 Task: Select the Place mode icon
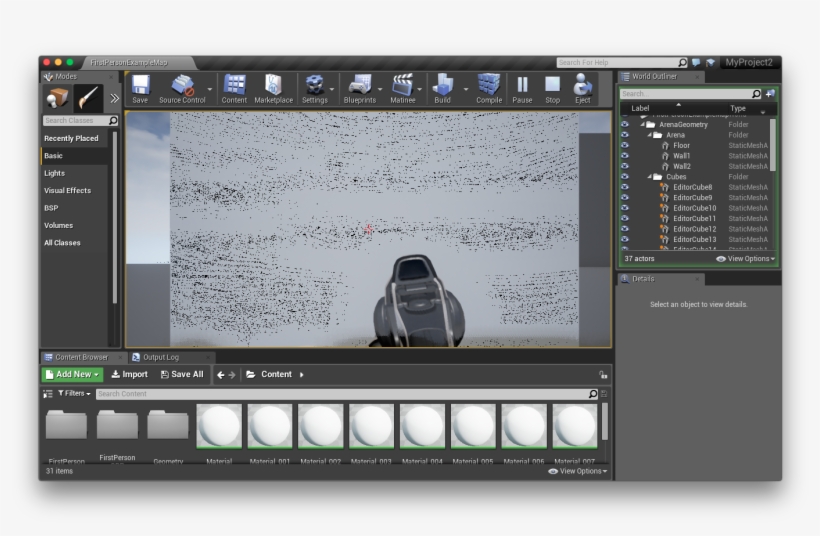coord(57,98)
